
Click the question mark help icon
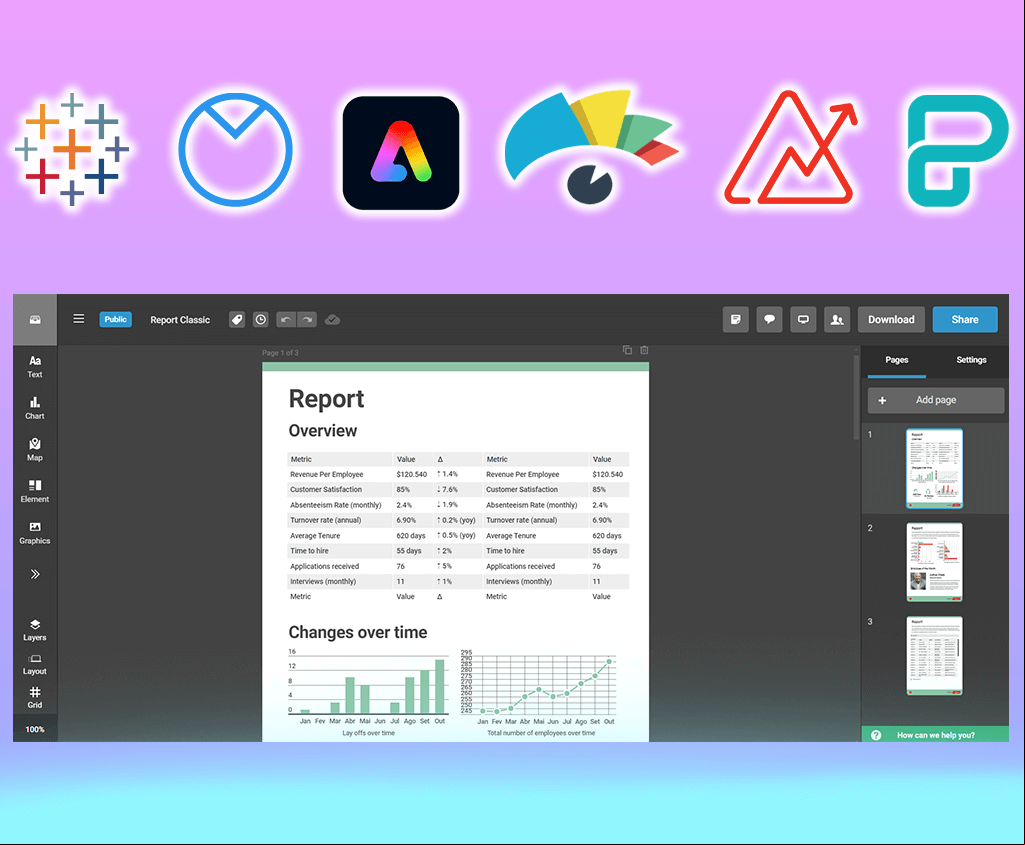coord(877,735)
